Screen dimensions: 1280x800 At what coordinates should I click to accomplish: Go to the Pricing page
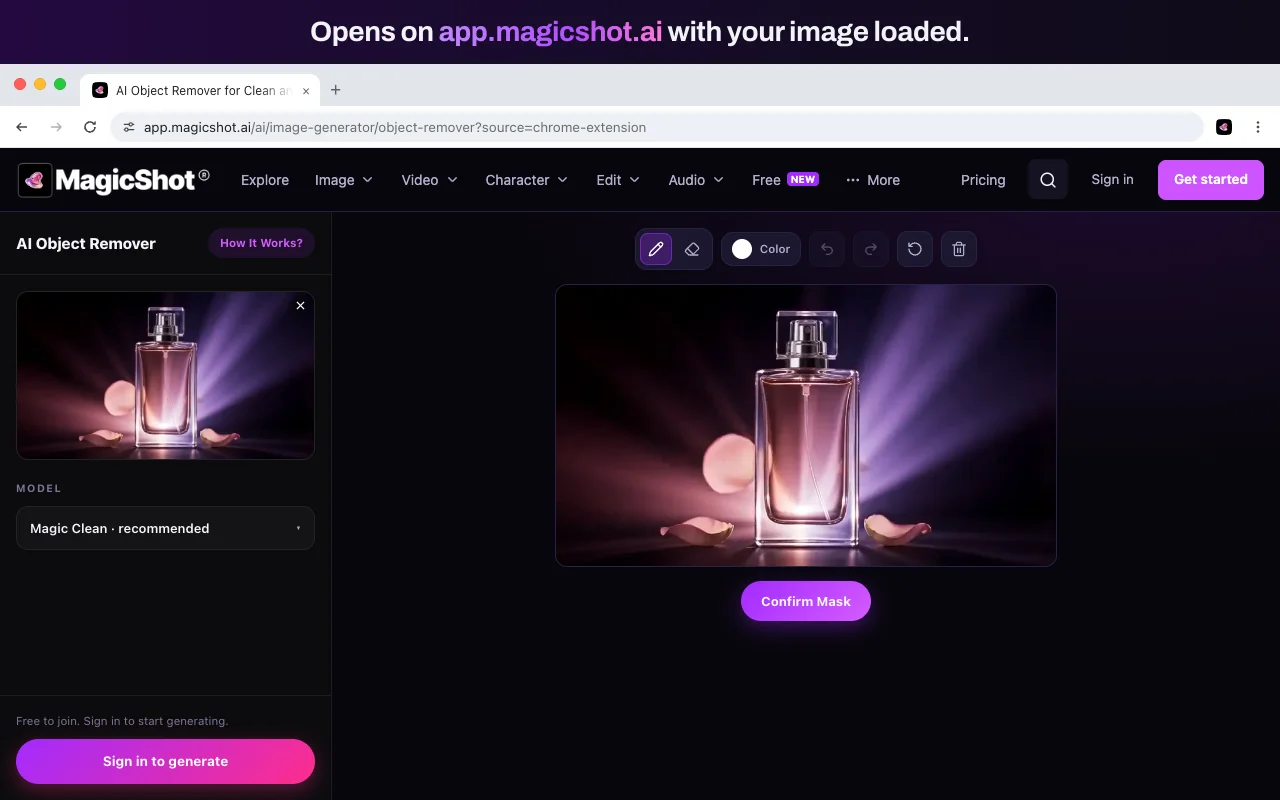(983, 180)
